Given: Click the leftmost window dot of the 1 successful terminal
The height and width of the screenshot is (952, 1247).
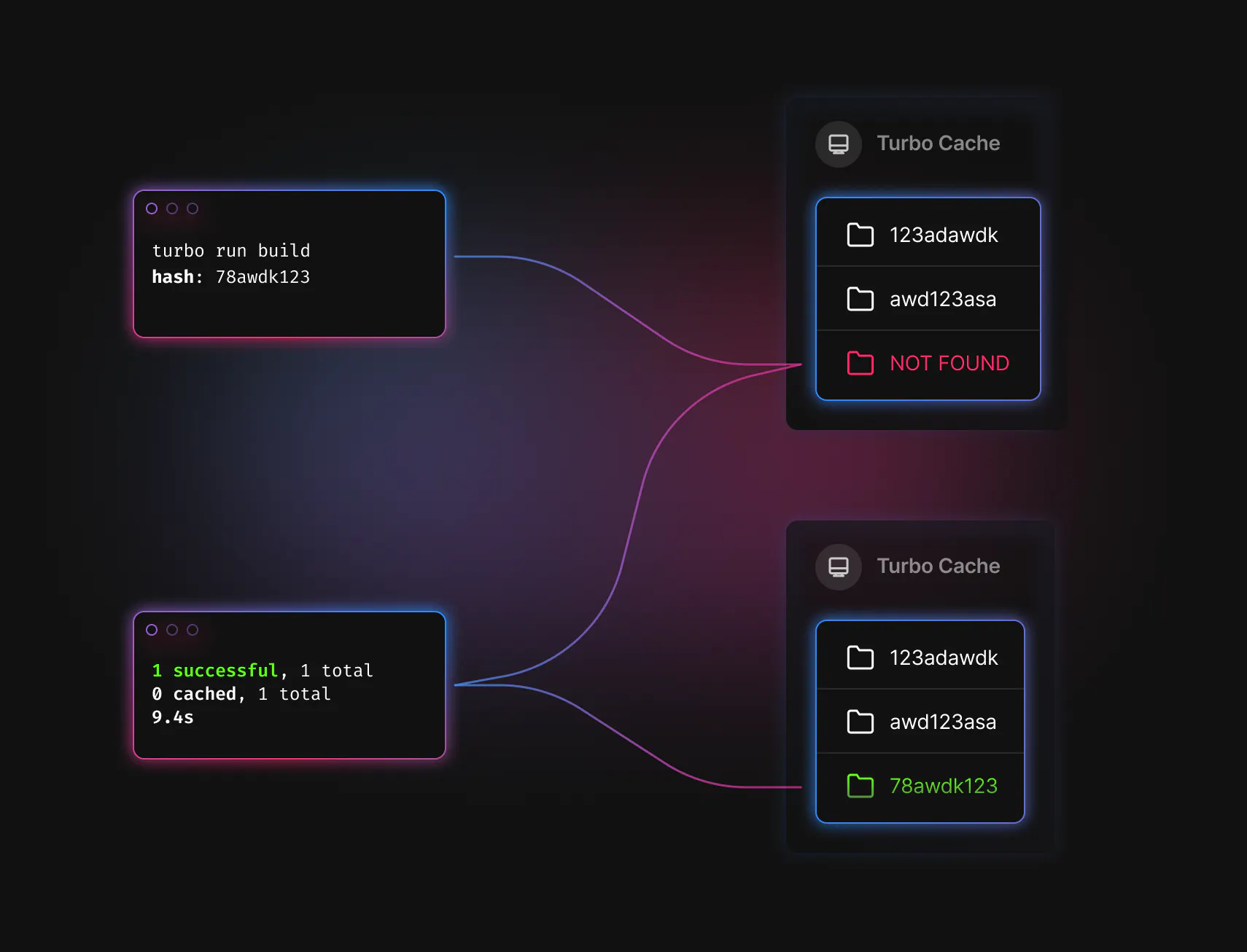Looking at the screenshot, I should [152, 630].
